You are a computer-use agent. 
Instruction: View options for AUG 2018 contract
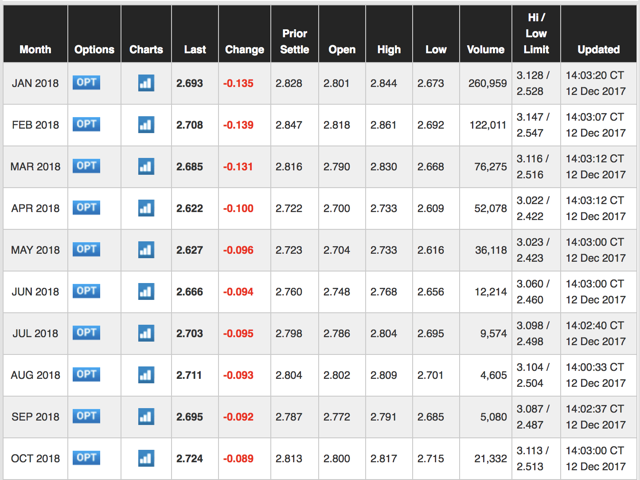pyautogui.click(x=86, y=374)
